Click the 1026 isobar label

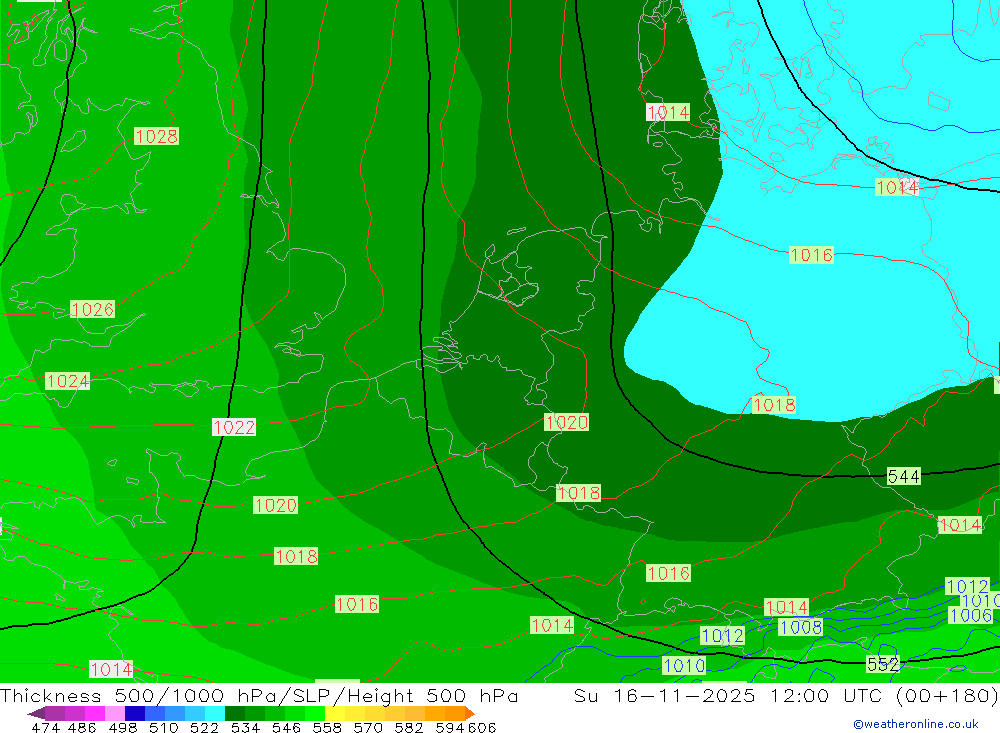pyautogui.click(x=92, y=309)
